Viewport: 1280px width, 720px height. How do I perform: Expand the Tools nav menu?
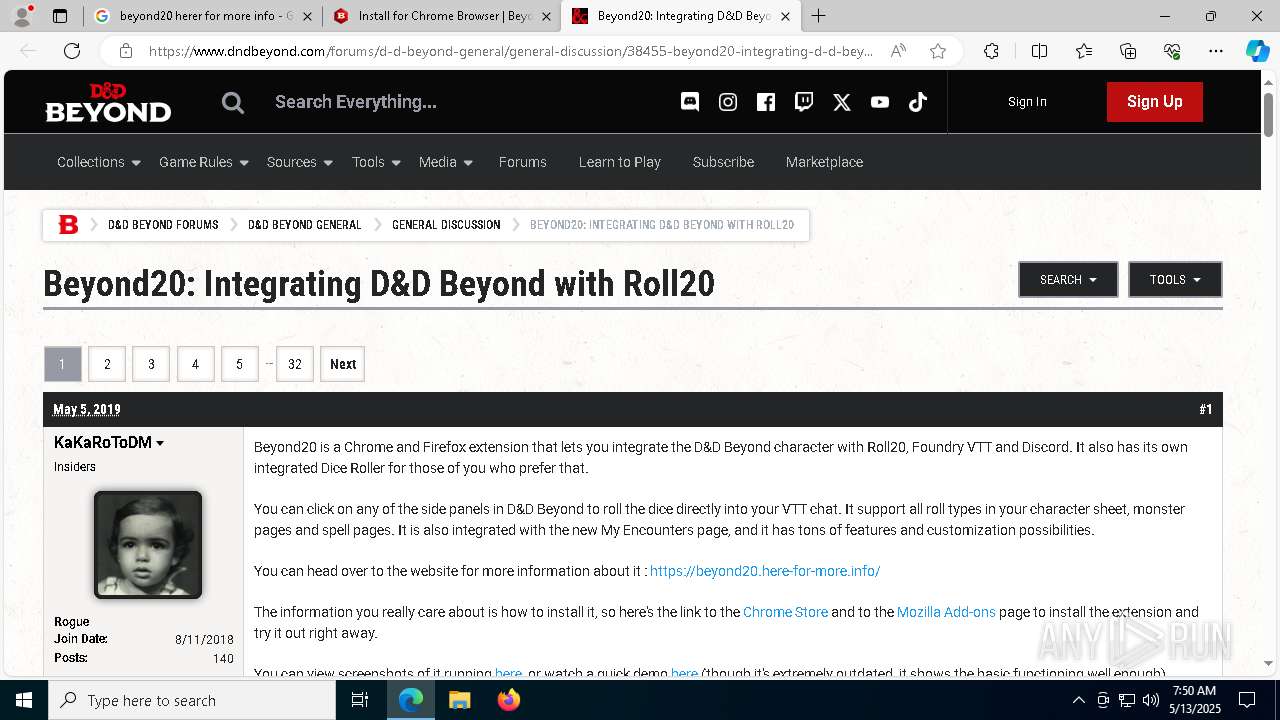(376, 162)
